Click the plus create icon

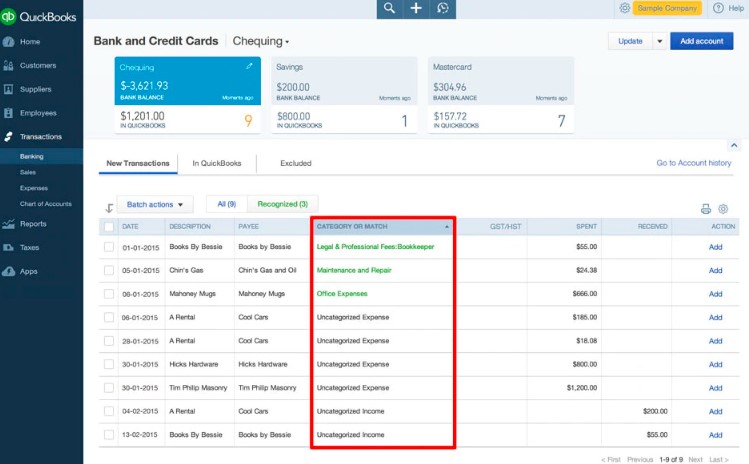click(416, 8)
